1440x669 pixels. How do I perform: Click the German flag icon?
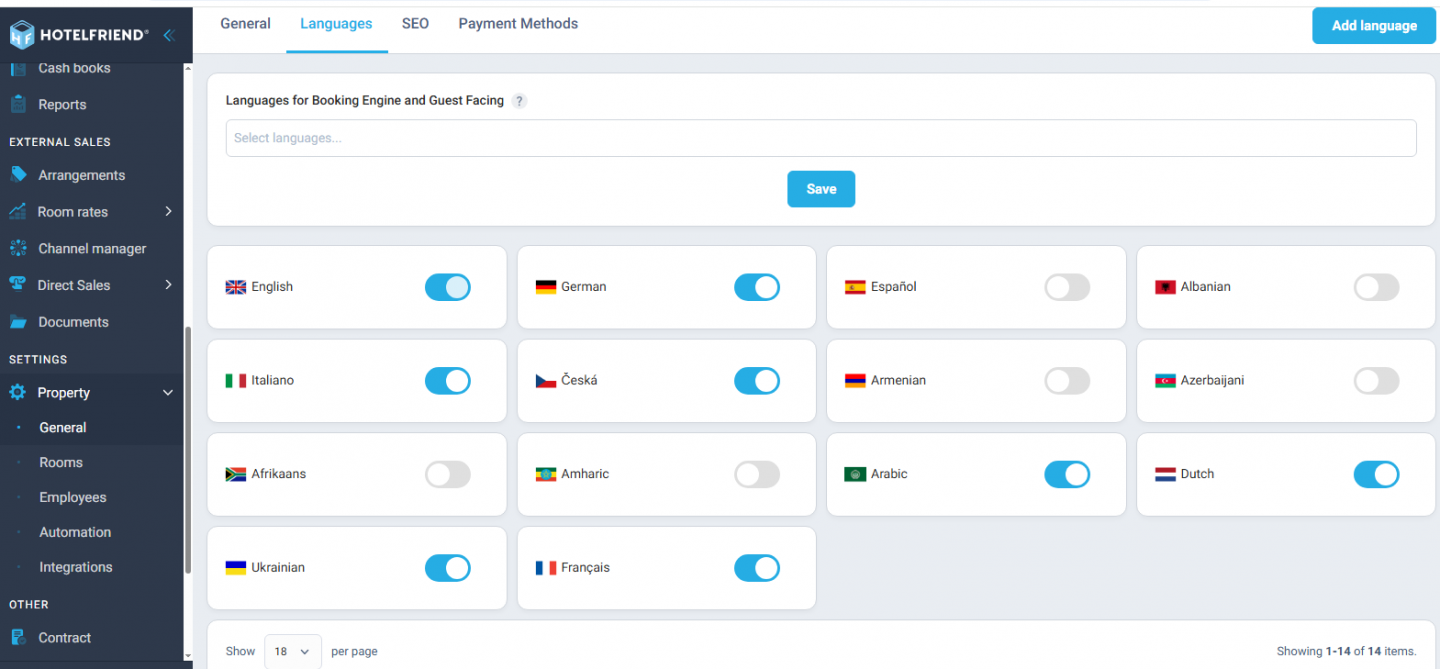(546, 287)
